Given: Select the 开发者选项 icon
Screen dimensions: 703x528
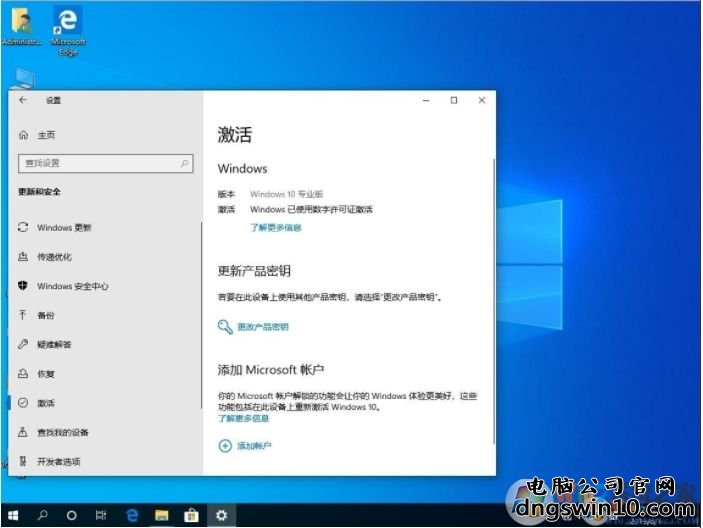Looking at the screenshot, I should [x=23, y=461].
